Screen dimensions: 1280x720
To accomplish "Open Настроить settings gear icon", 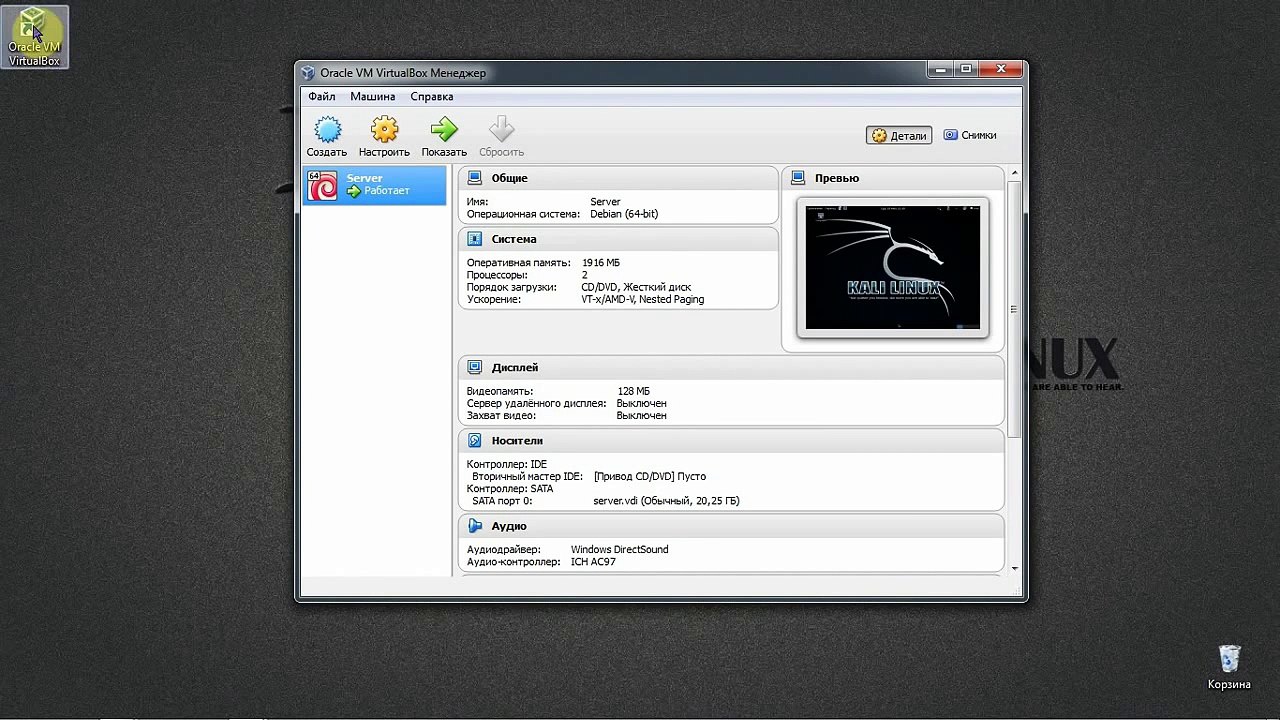I will [x=384, y=130].
